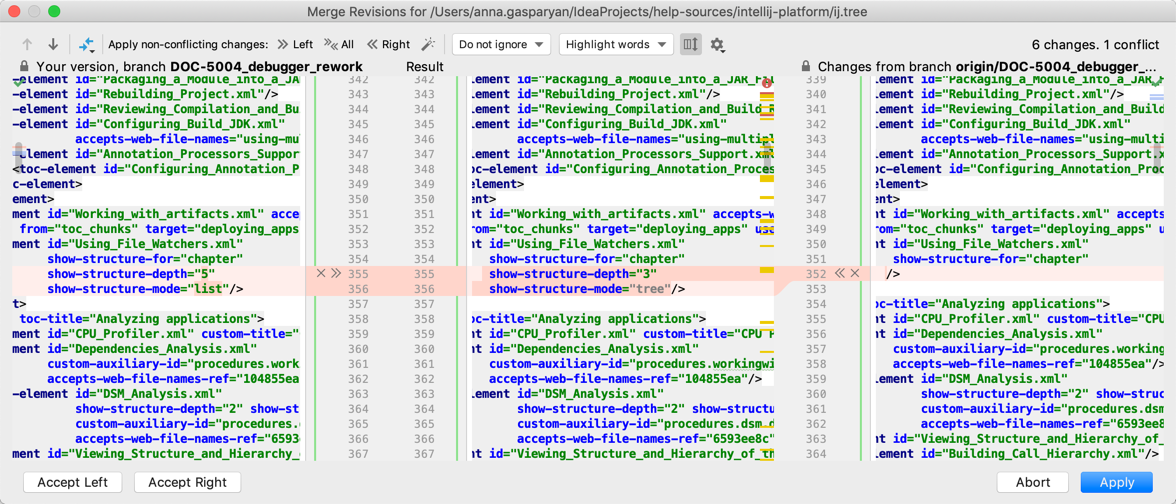Accept right change with chevrons at line 352
Viewport: 1176px width, 504px height.
840,273
